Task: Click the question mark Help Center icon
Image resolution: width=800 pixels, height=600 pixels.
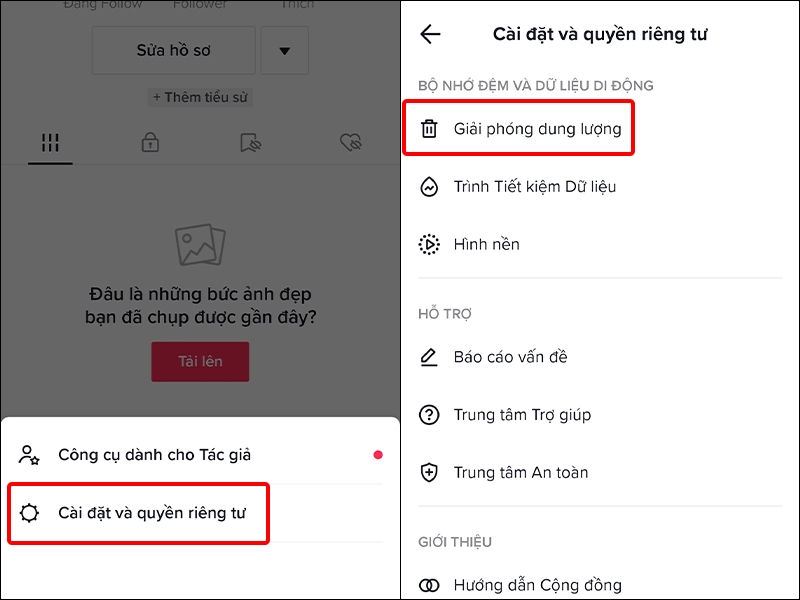Action: 429,415
